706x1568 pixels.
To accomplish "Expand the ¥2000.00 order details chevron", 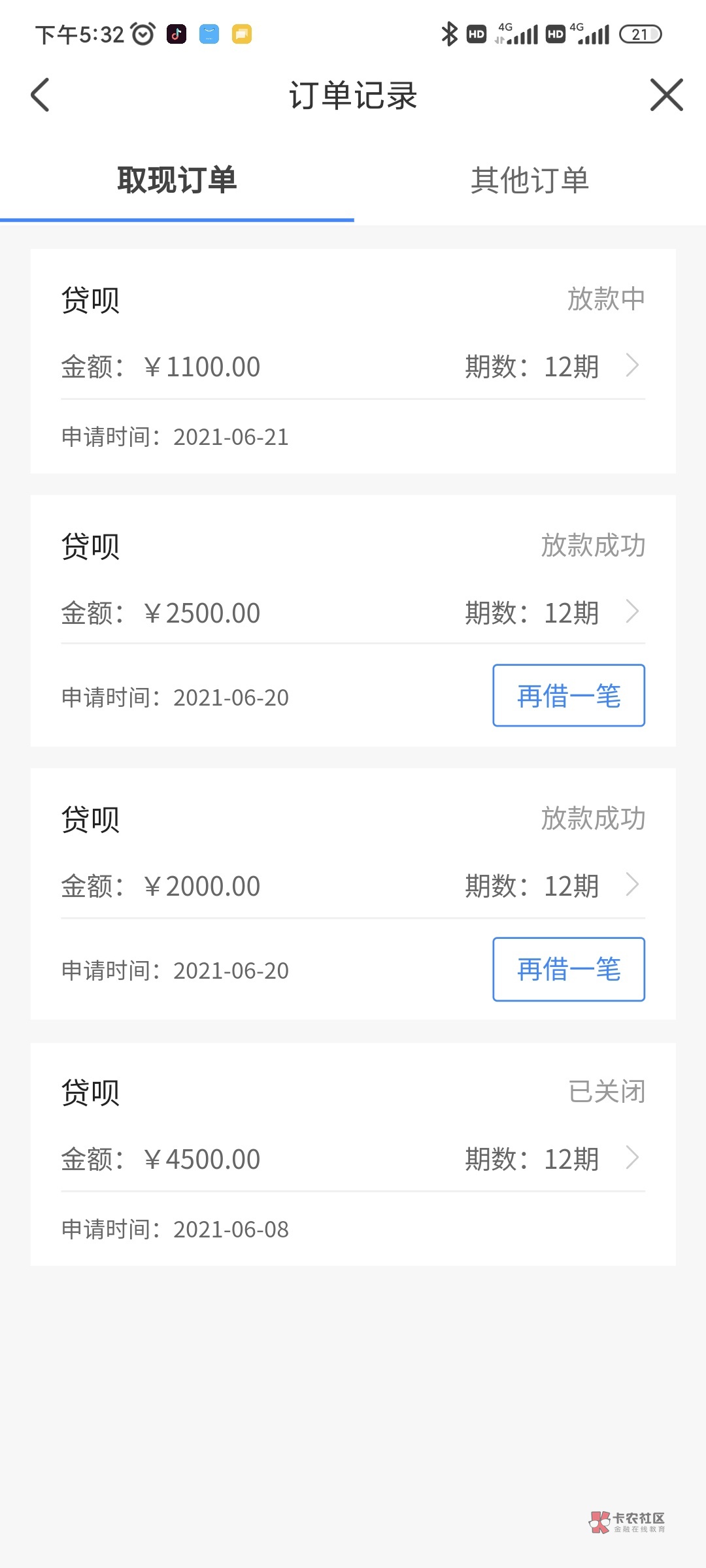I will tap(632, 885).
